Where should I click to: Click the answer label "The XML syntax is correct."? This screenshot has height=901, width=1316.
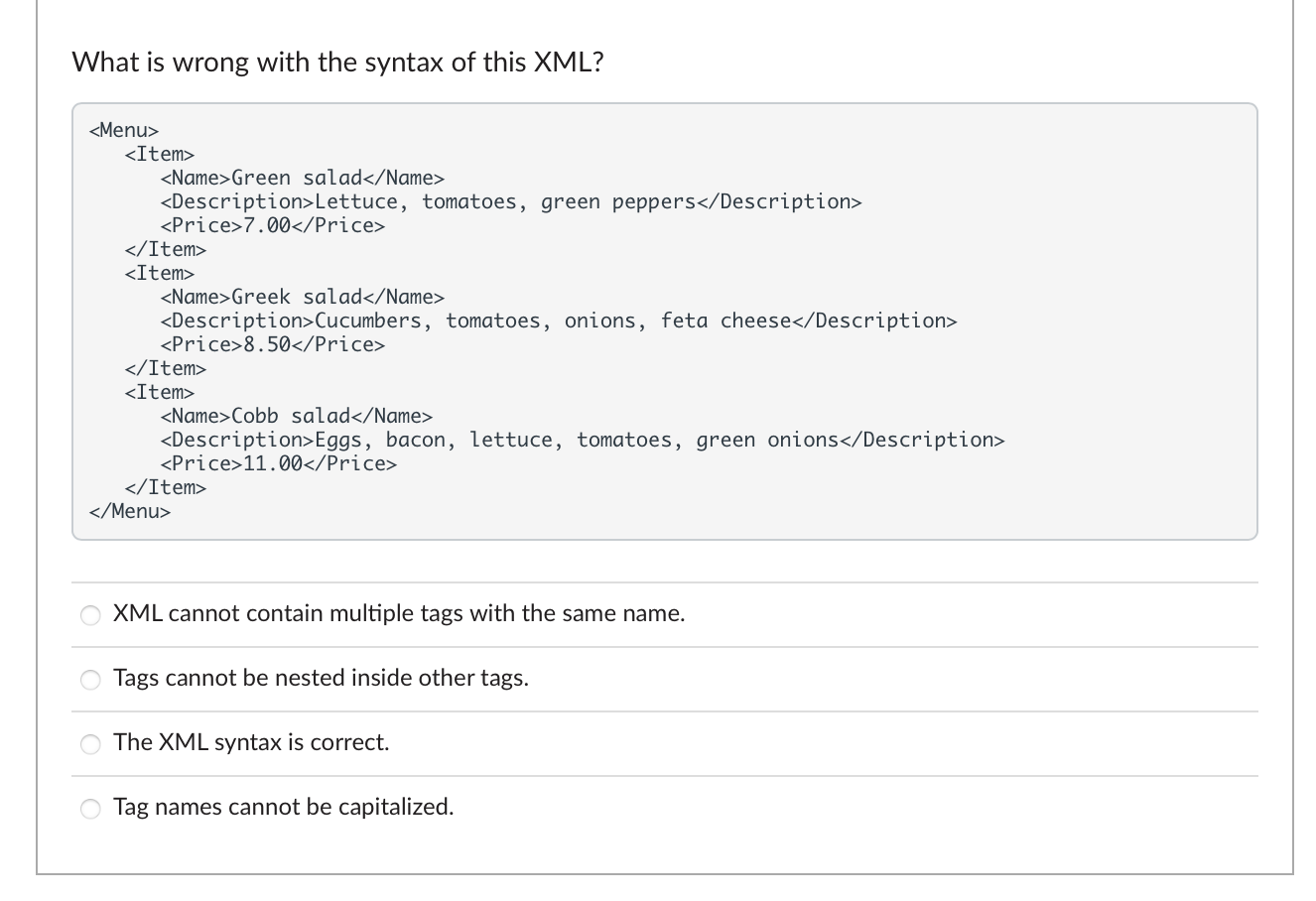pyautogui.click(x=251, y=742)
